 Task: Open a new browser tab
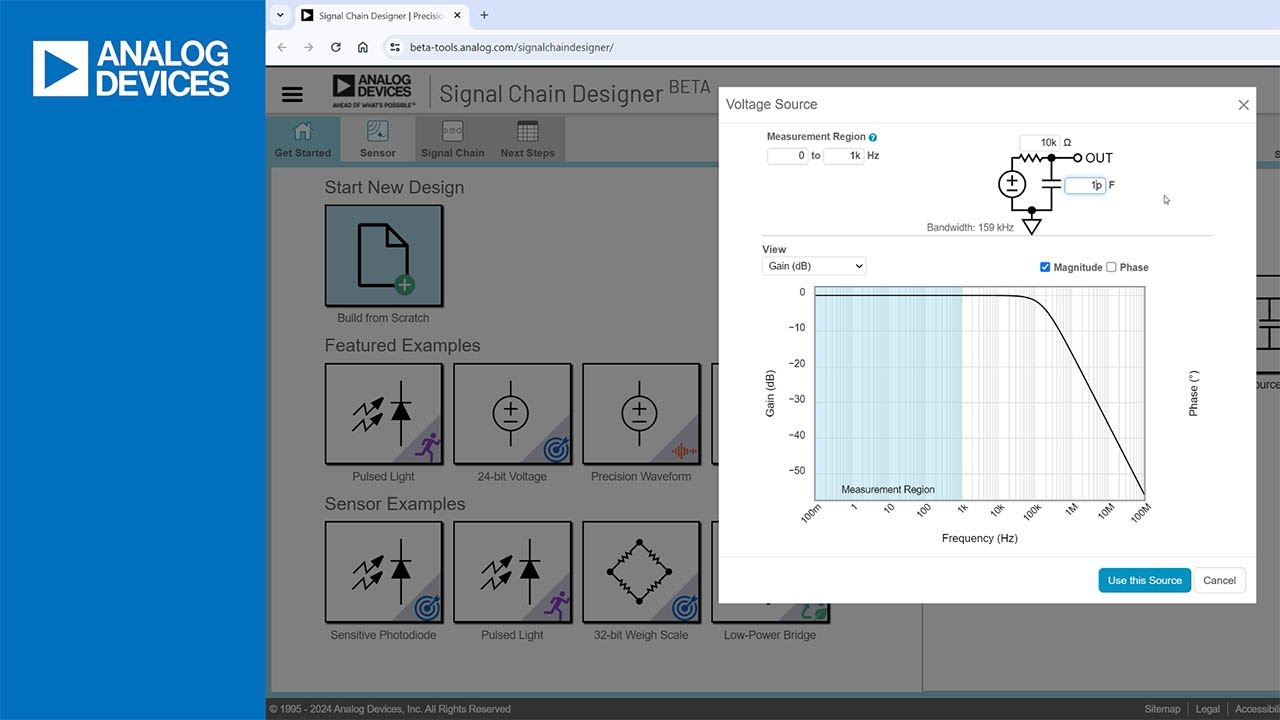[x=484, y=15]
